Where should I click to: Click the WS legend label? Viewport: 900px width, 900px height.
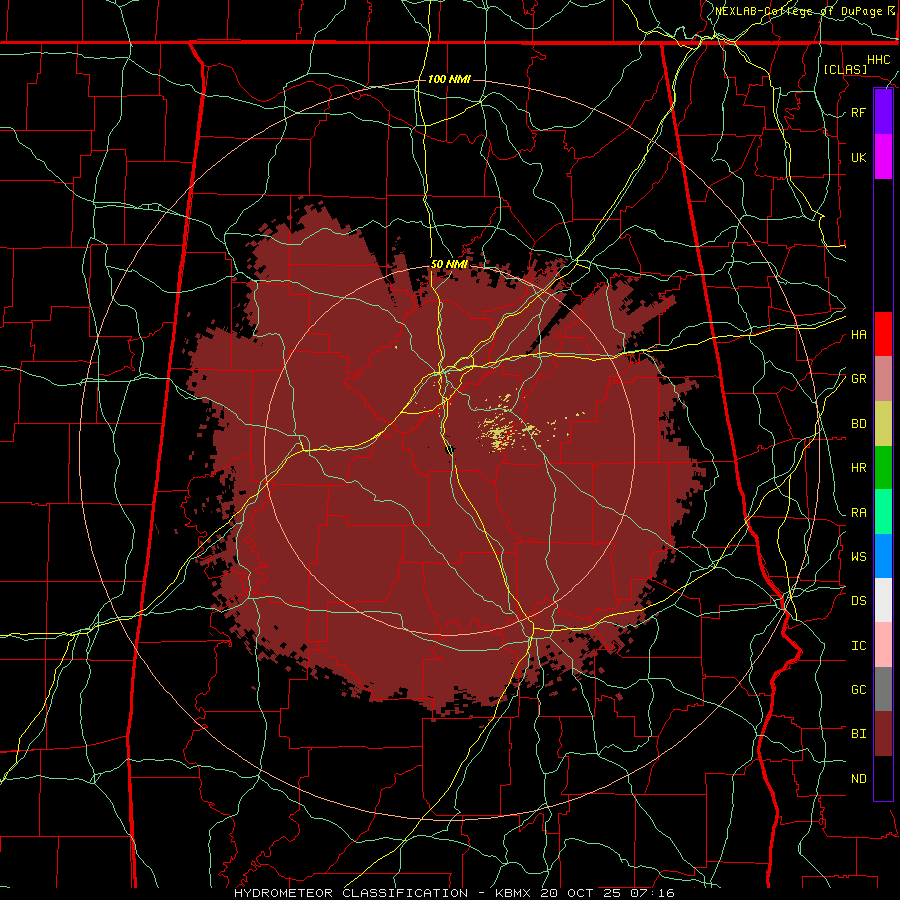pos(858,556)
